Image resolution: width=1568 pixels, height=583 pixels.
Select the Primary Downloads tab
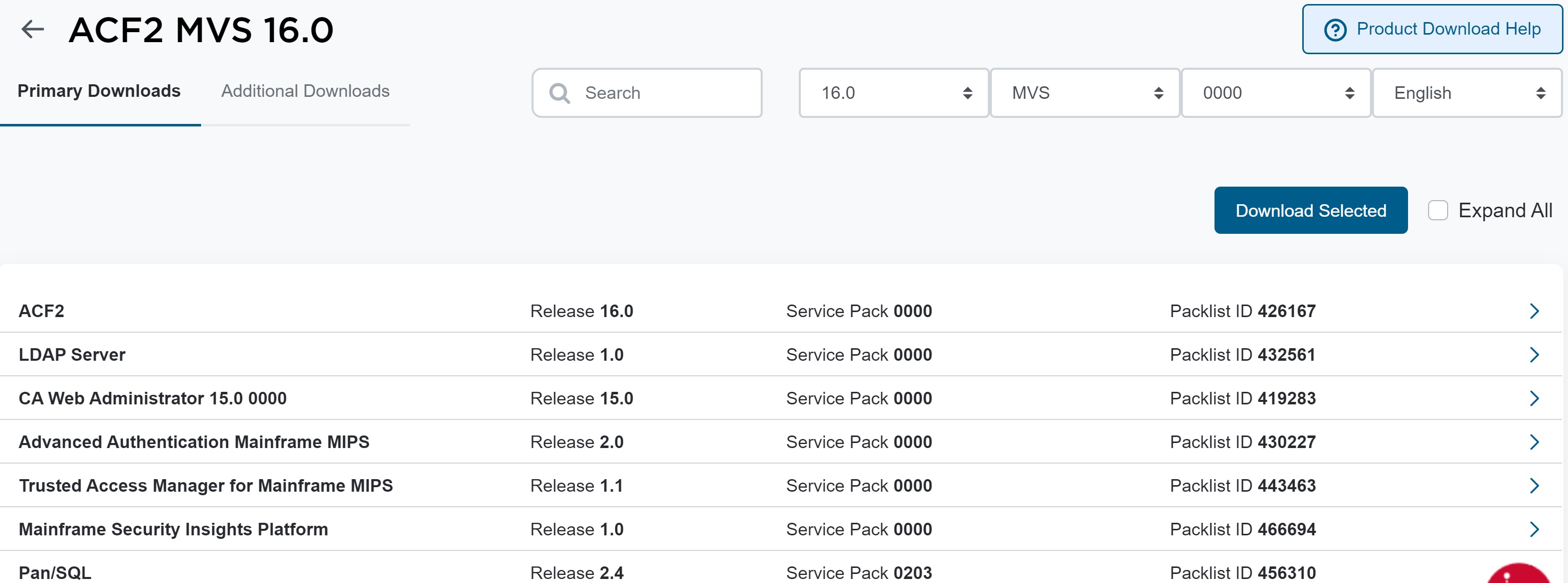[x=99, y=91]
